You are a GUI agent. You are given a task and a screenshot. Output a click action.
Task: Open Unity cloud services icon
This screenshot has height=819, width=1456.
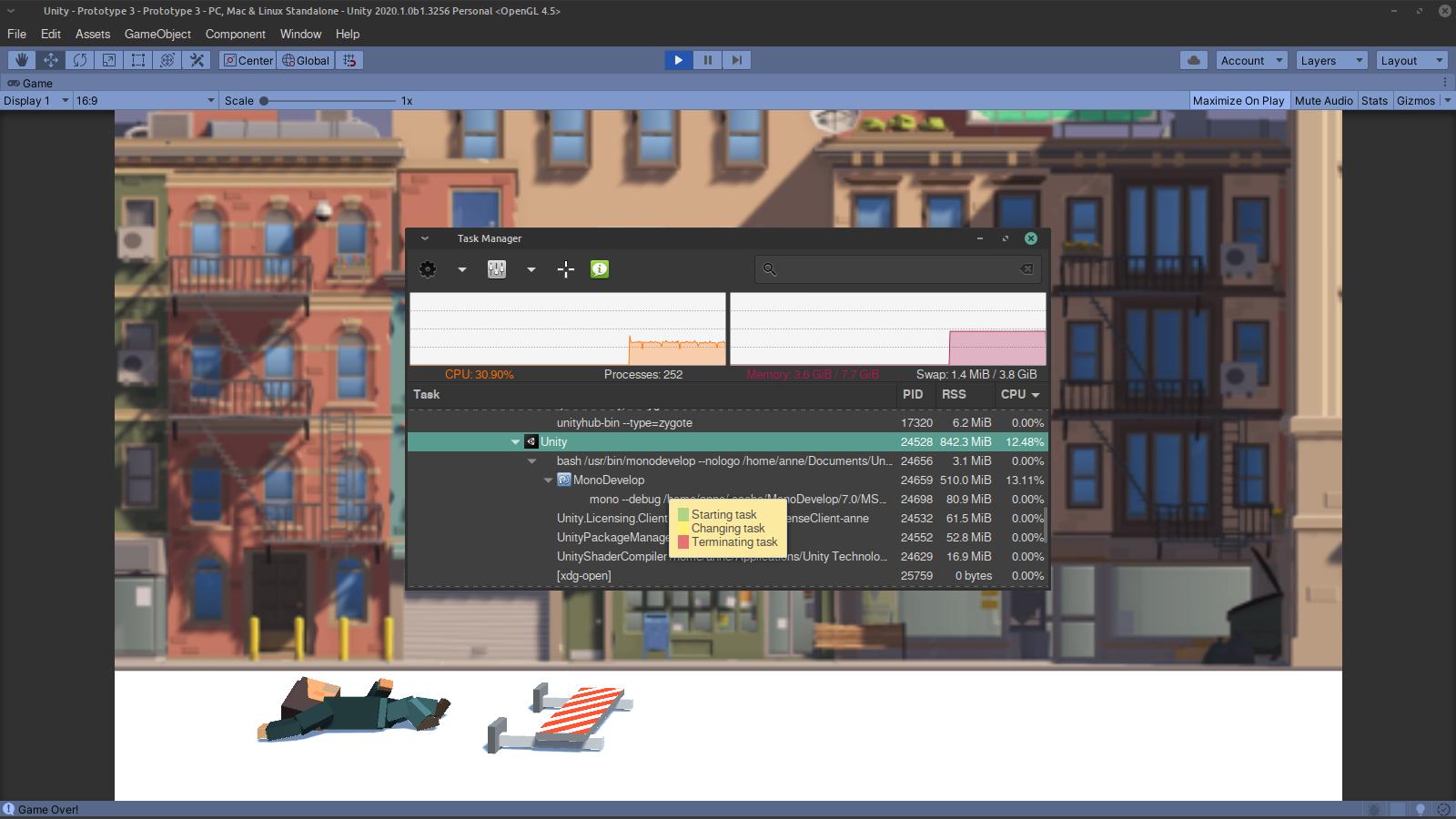pos(1194,60)
